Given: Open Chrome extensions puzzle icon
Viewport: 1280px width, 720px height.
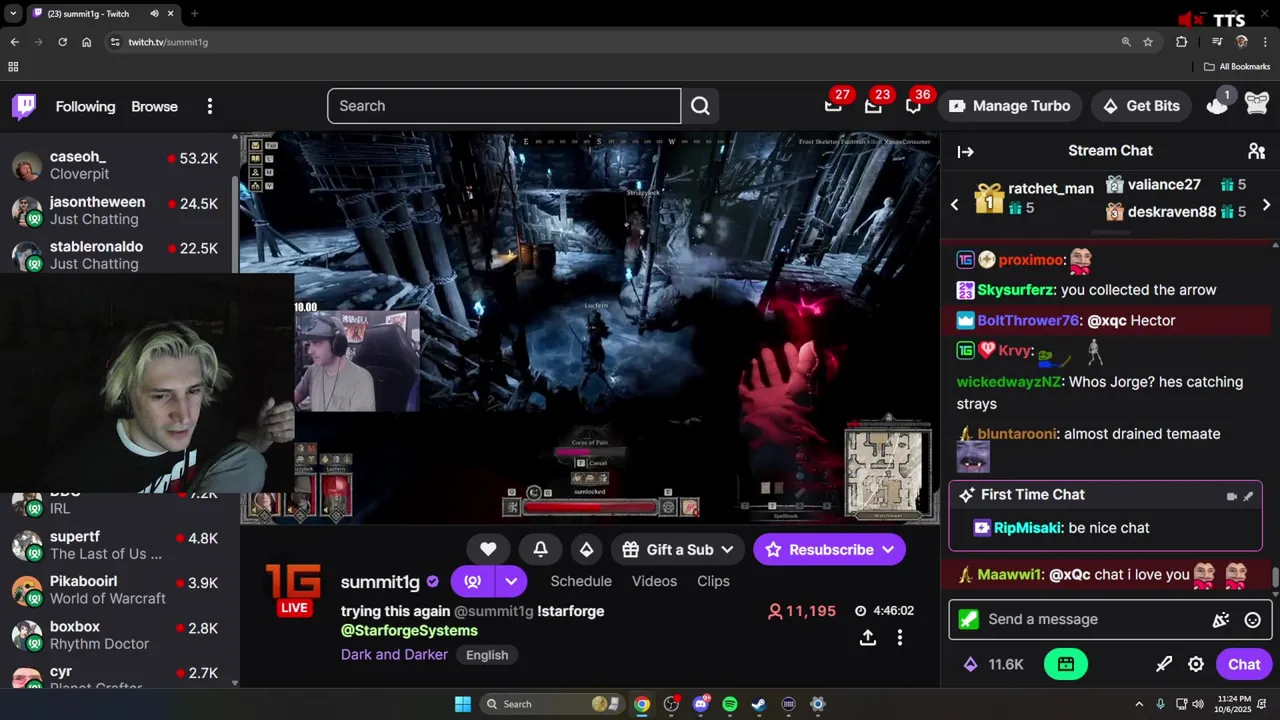Looking at the screenshot, I should point(1181,42).
